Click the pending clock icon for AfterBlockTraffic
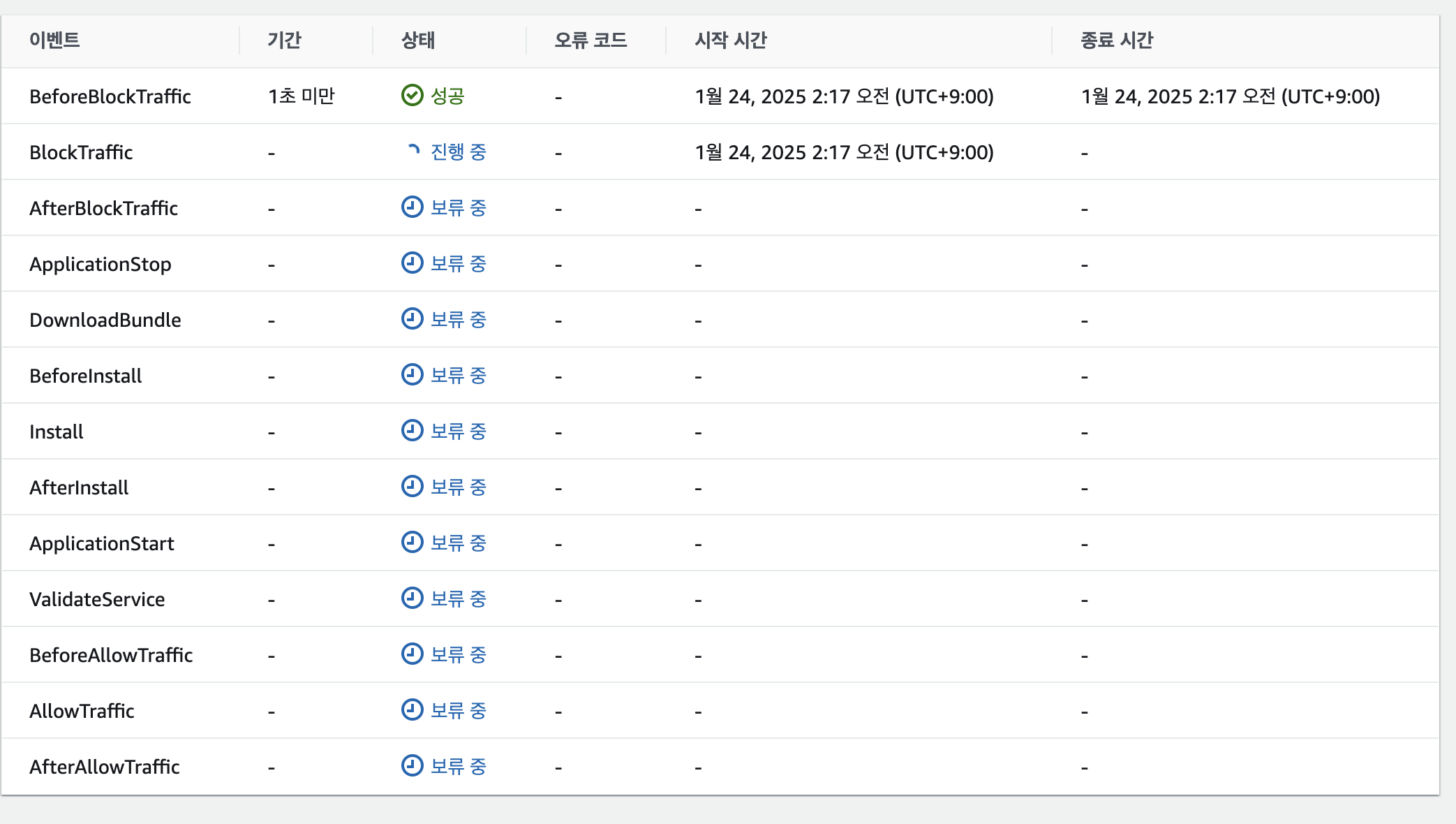1456x824 pixels. 412,207
